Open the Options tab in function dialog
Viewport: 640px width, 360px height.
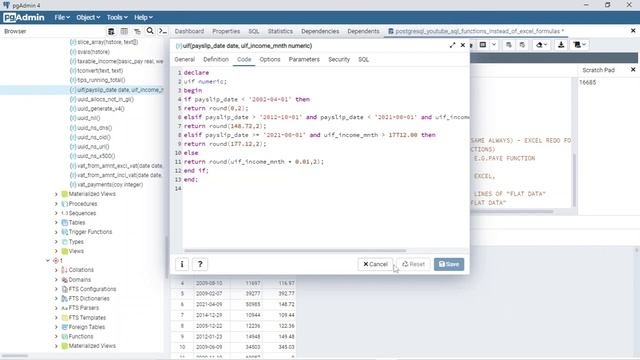point(270,60)
